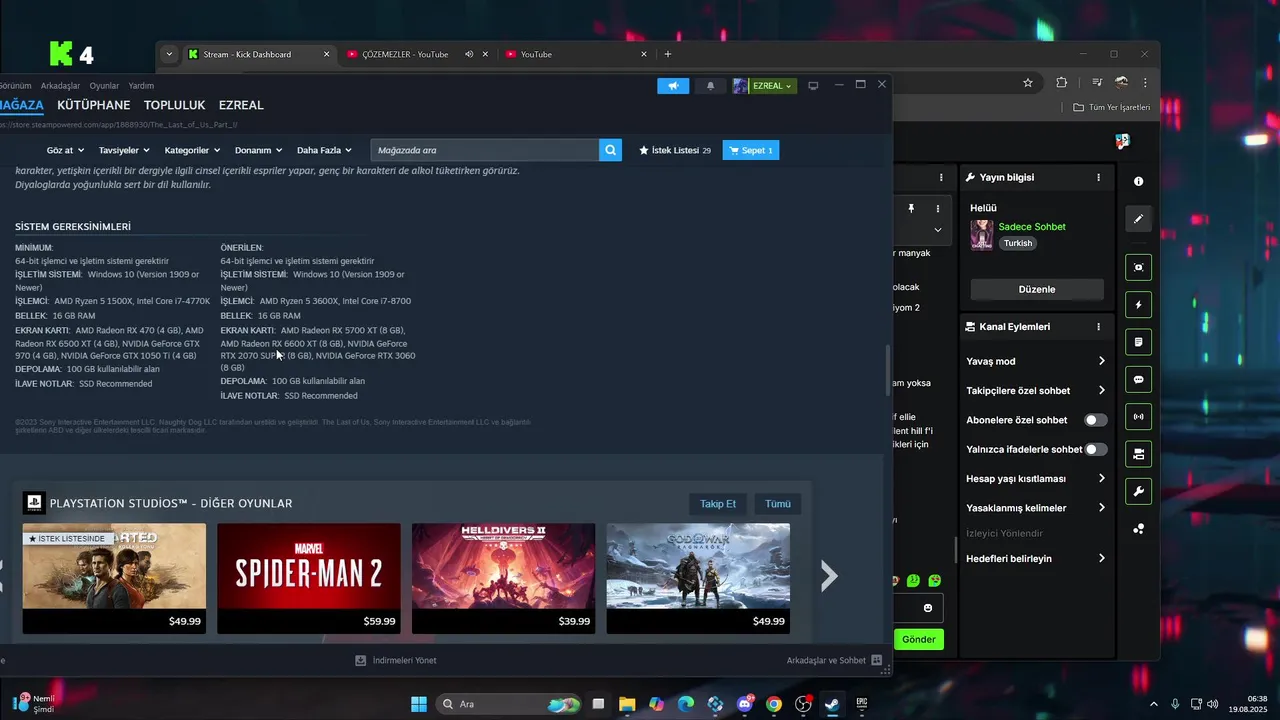Bookmark this page with Chrome star icon

(1027, 82)
